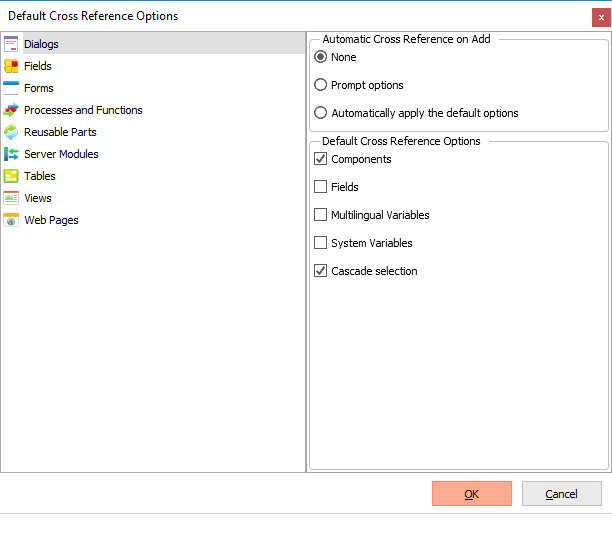Check the Fields option checkbox
The width and height of the screenshot is (612, 540).
tap(321, 187)
